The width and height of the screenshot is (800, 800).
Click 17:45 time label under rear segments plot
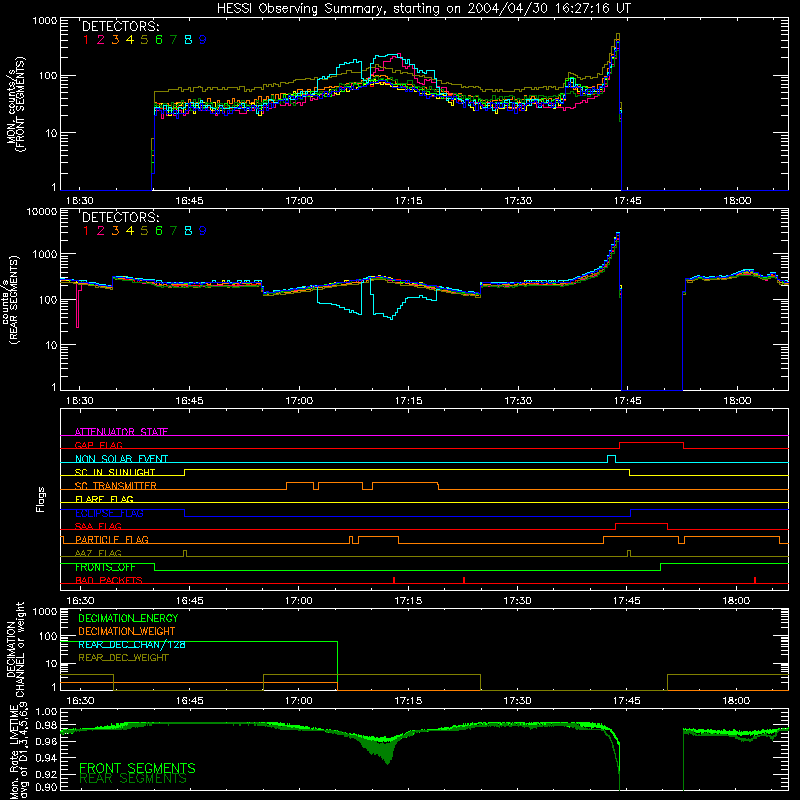point(628,401)
